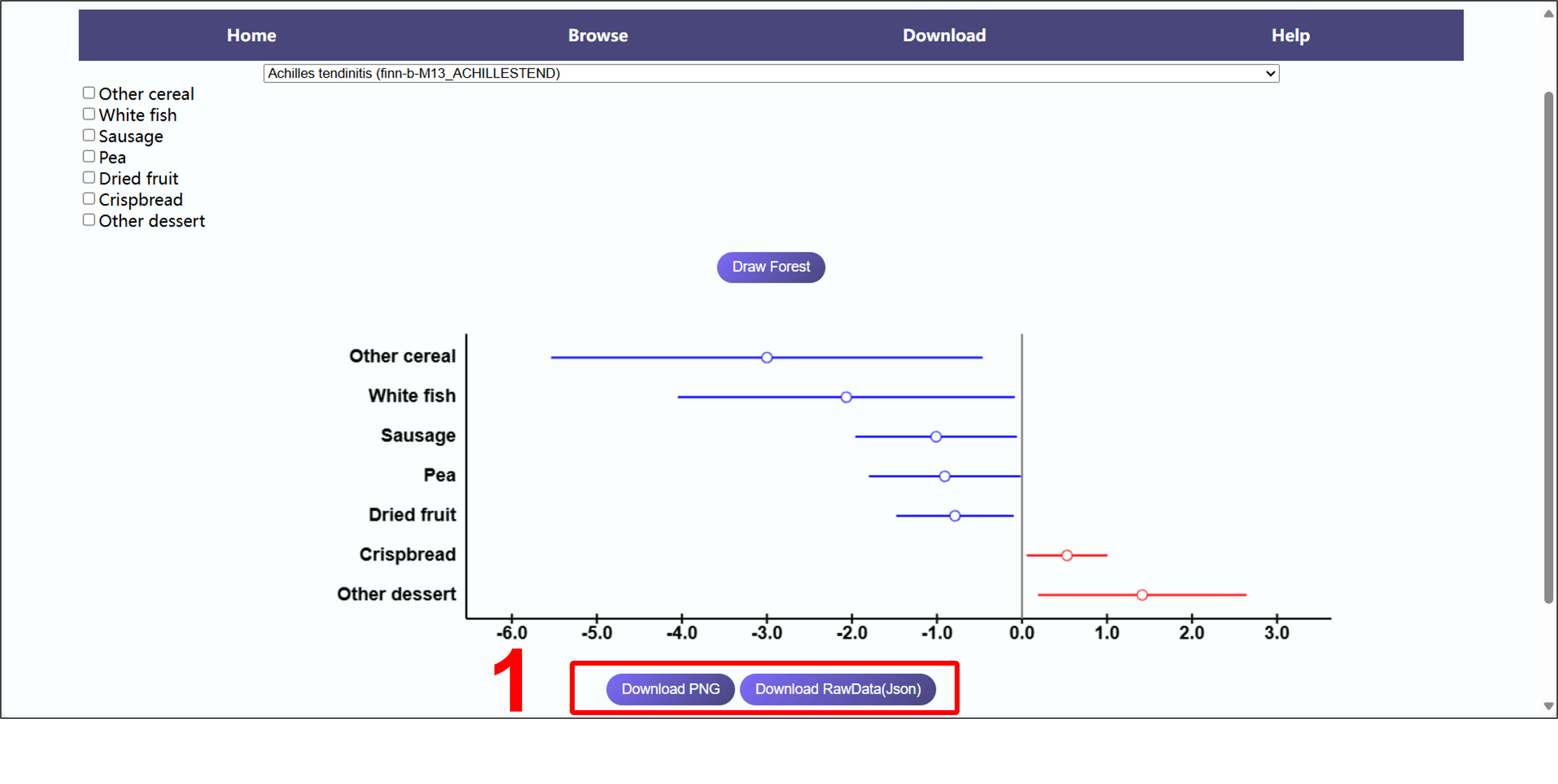The width and height of the screenshot is (1558, 784).
Task: Go to the Home menu
Action: coord(251,36)
